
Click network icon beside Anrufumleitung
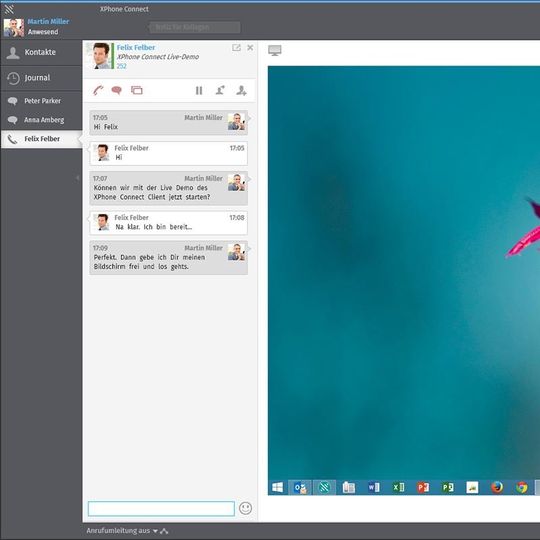[164, 531]
